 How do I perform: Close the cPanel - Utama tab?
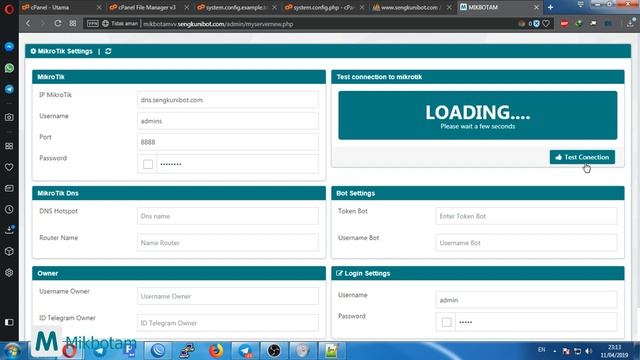(x=99, y=7)
